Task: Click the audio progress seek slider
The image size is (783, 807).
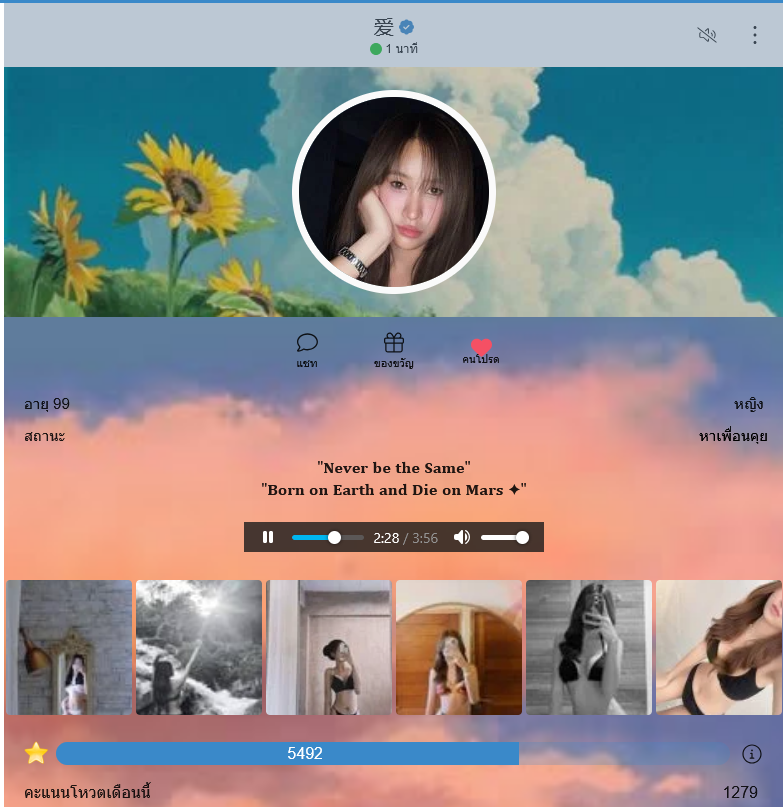Action: [x=327, y=537]
